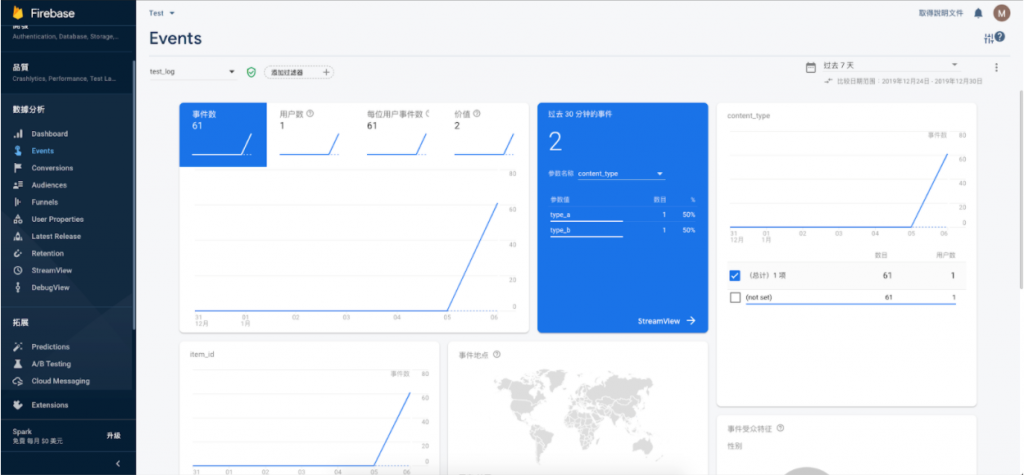Open 取得說明文件 documentation link
Screen dimensions: 1024x475
[x=940, y=12]
